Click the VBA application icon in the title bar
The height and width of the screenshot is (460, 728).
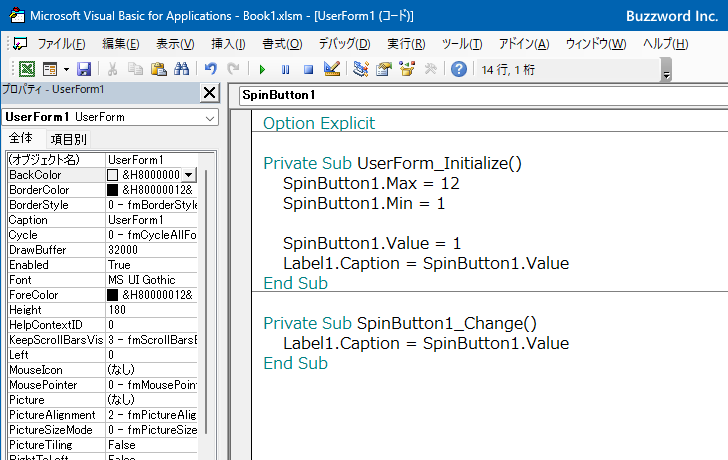point(17,15)
